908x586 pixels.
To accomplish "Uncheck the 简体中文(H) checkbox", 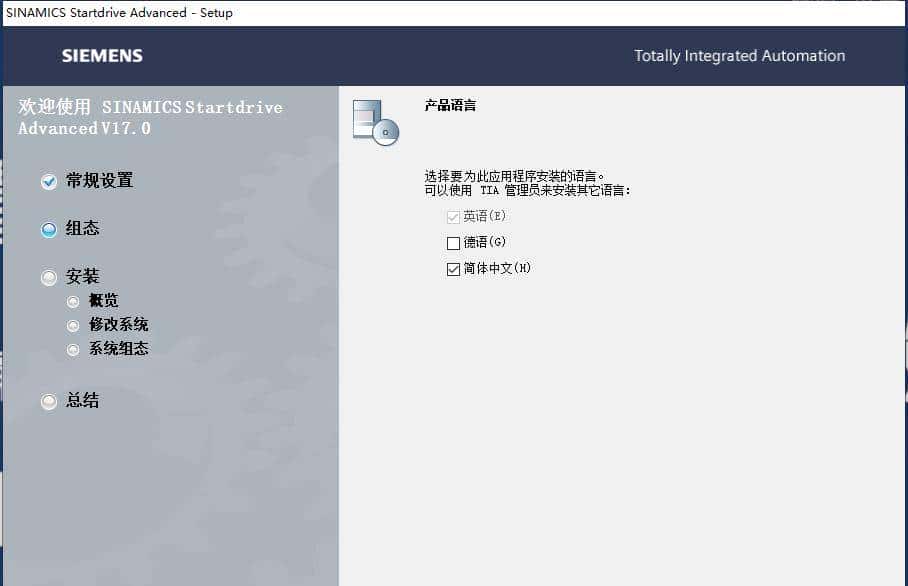I will [x=455, y=268].
